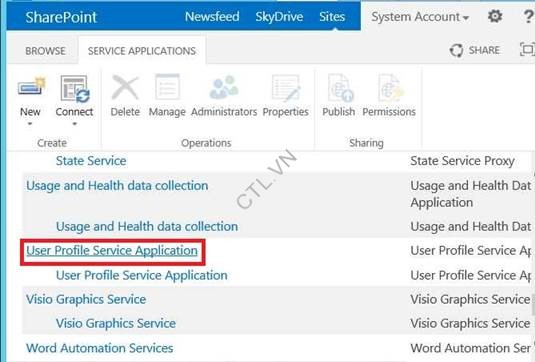Image resolution: width=535 pixels, height=362 pixels.
Task: Click the State Service Proxy type text
Action: [x=462, y=161]
